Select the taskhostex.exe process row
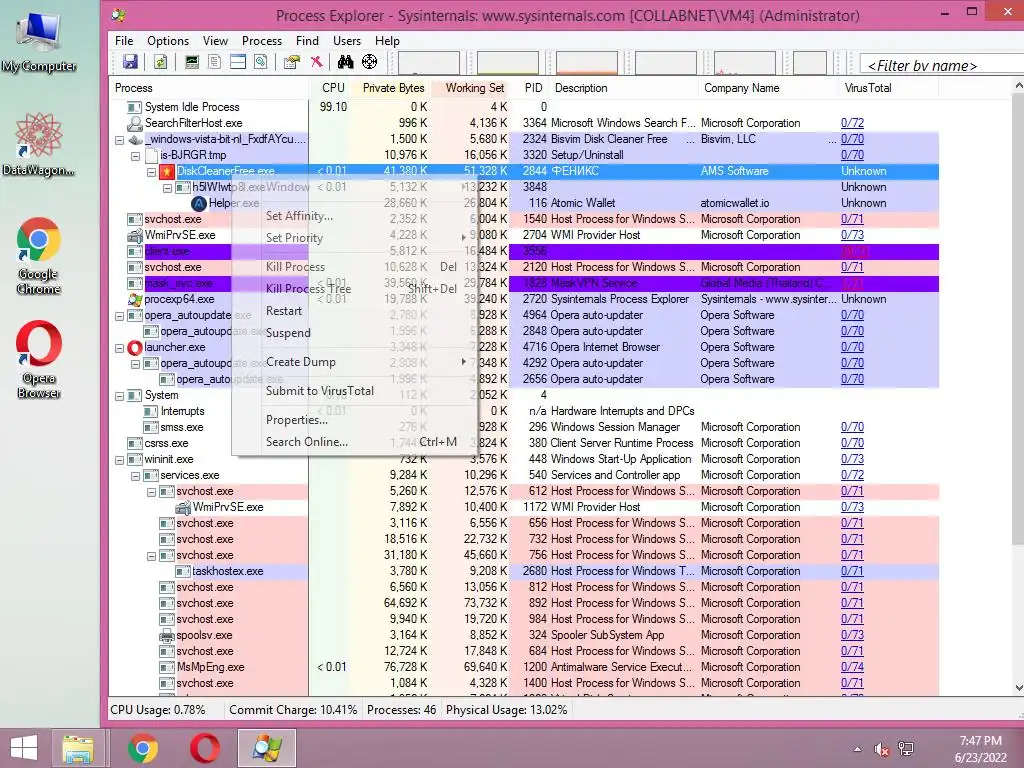This screenshot has height=768, width=1024. pos(524,571)
